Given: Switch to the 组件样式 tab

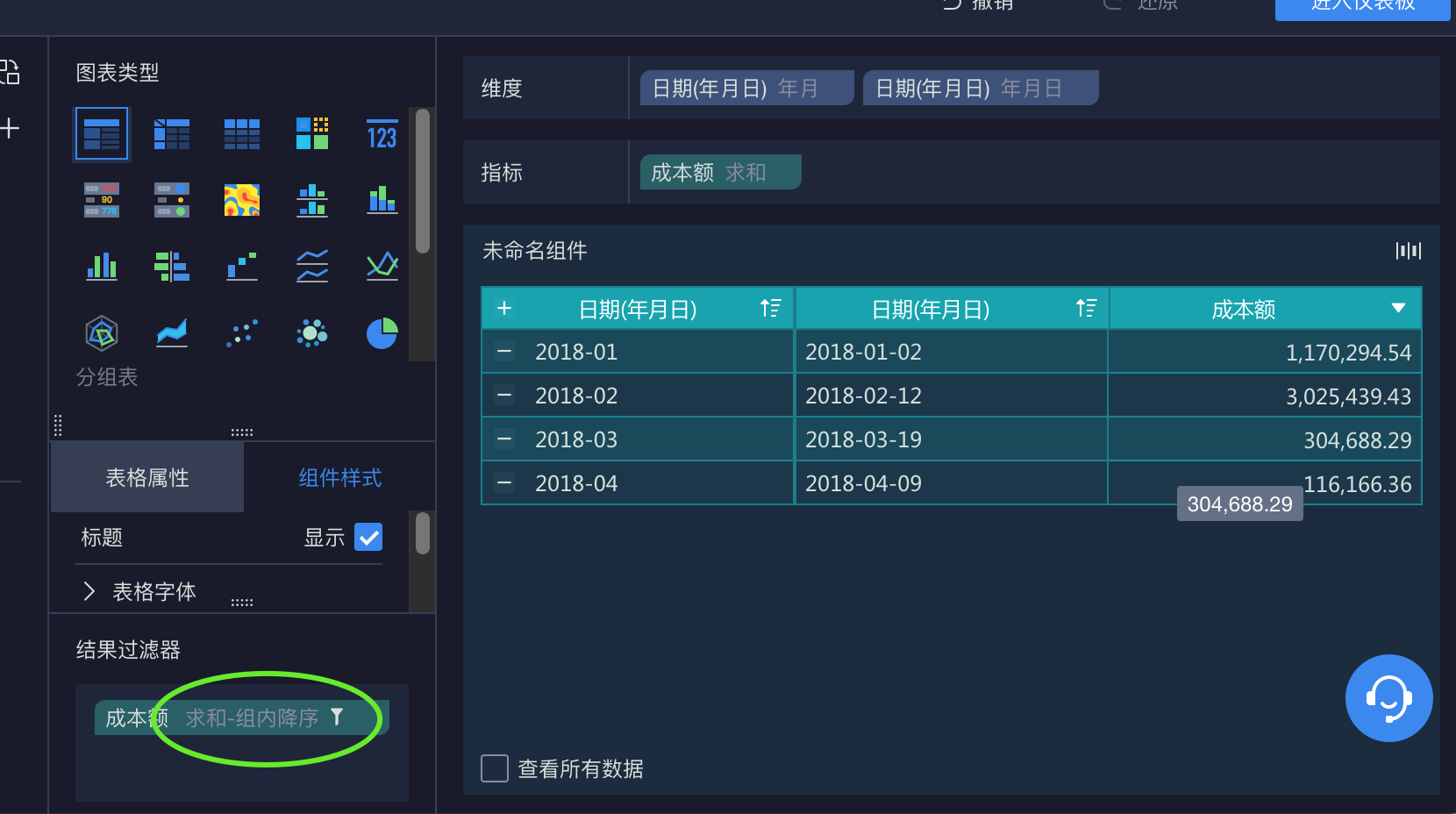Looking at the screenshot, I should [339, 477].
